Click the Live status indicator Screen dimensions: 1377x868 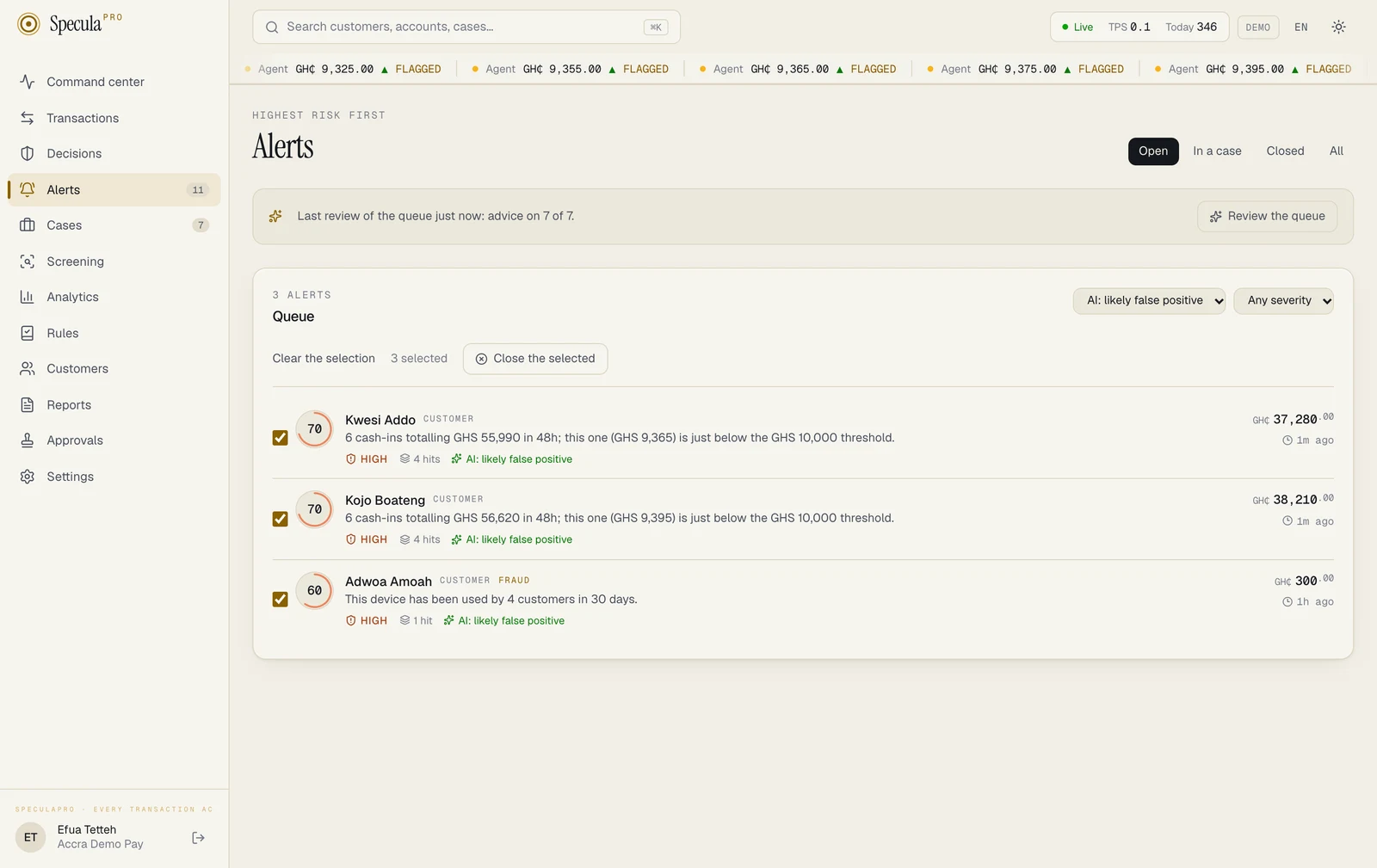[x=1078, y=28]
